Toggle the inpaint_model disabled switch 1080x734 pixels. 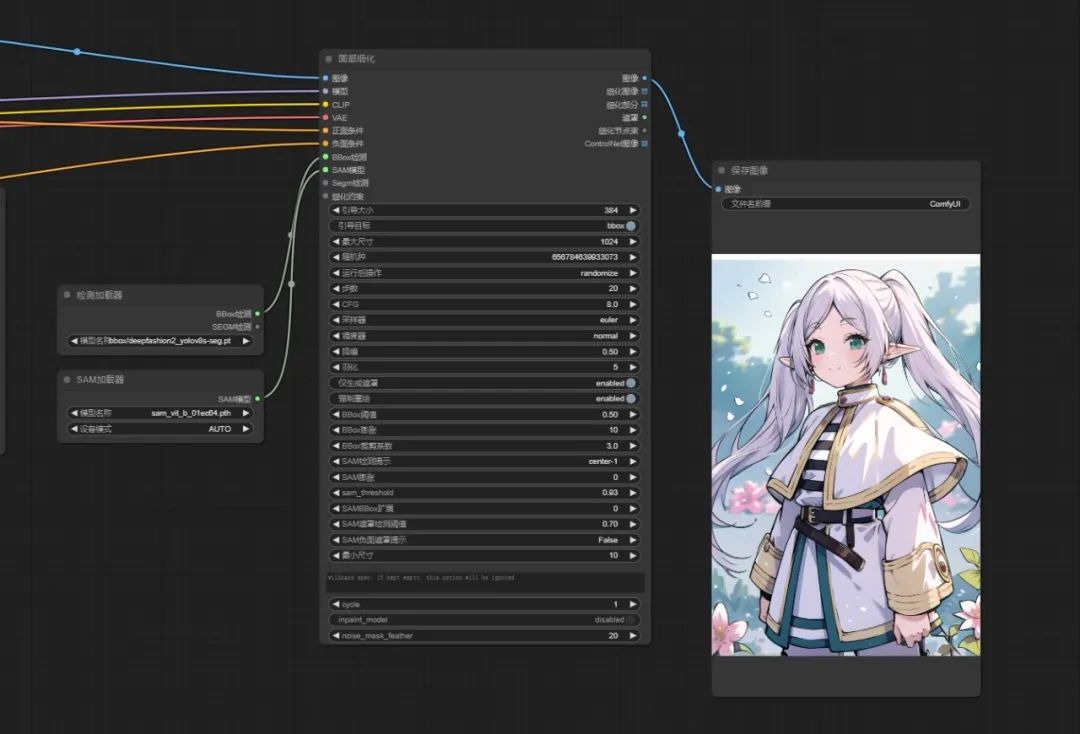click(631, 620)
